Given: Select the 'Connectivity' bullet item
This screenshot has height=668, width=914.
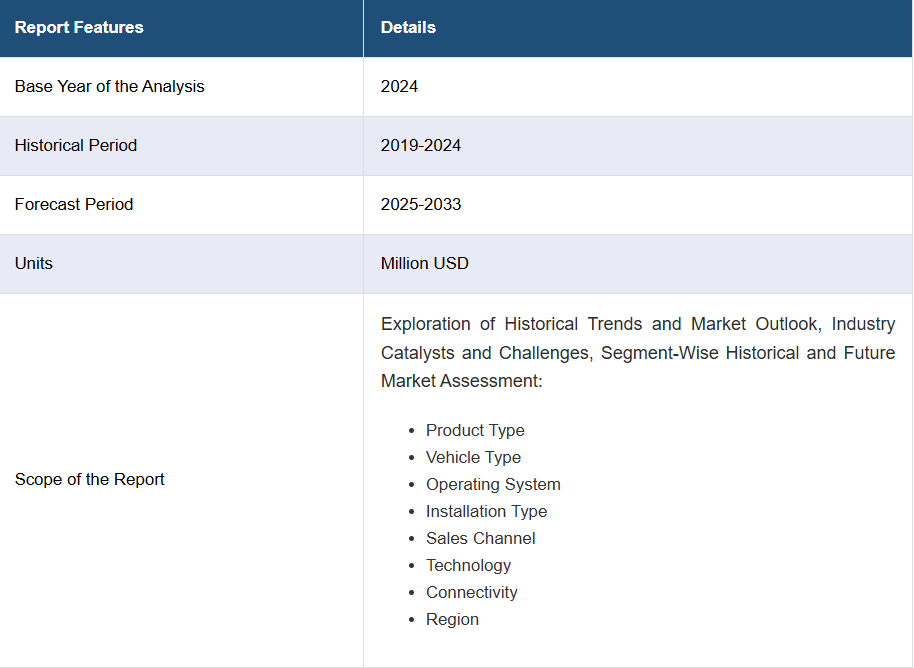Looking at the screenshot, I should point(472,592).
